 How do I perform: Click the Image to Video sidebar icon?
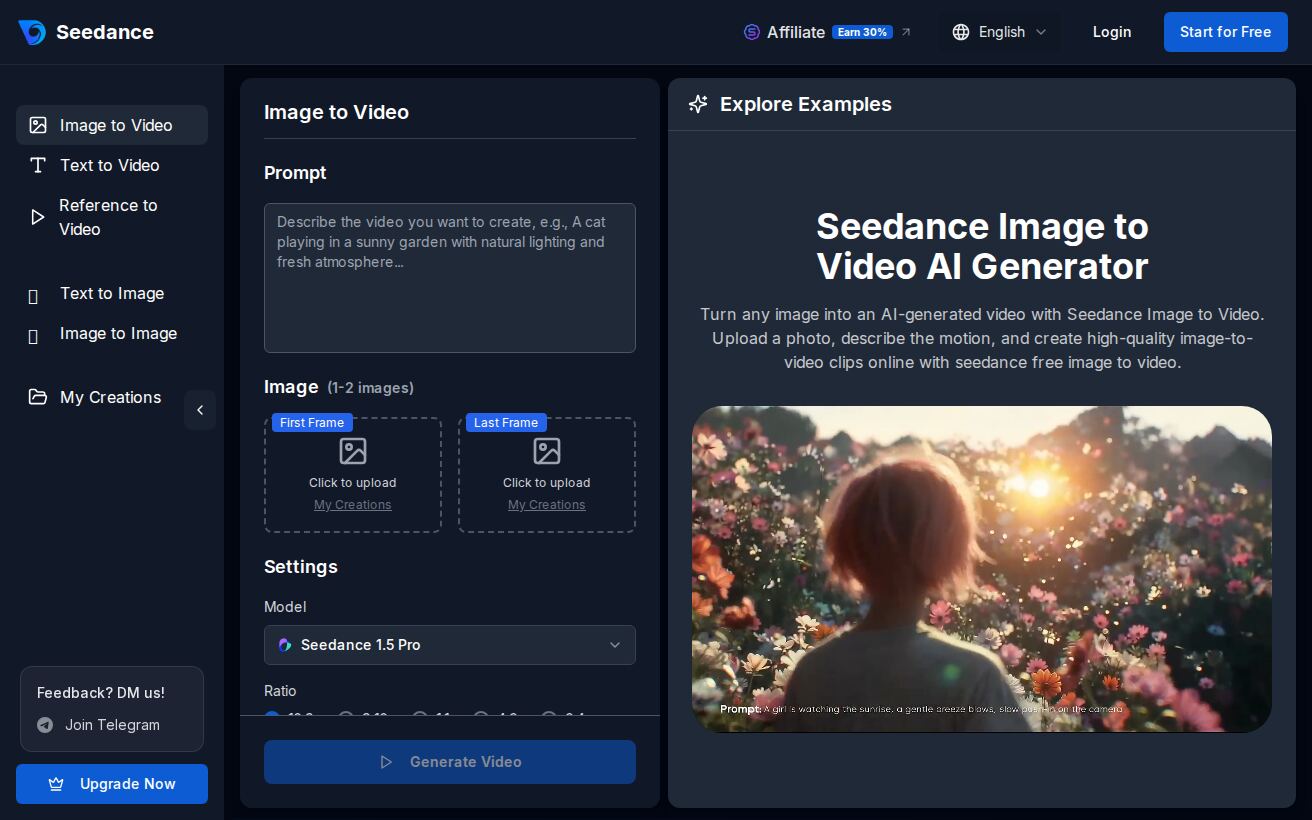38,125
